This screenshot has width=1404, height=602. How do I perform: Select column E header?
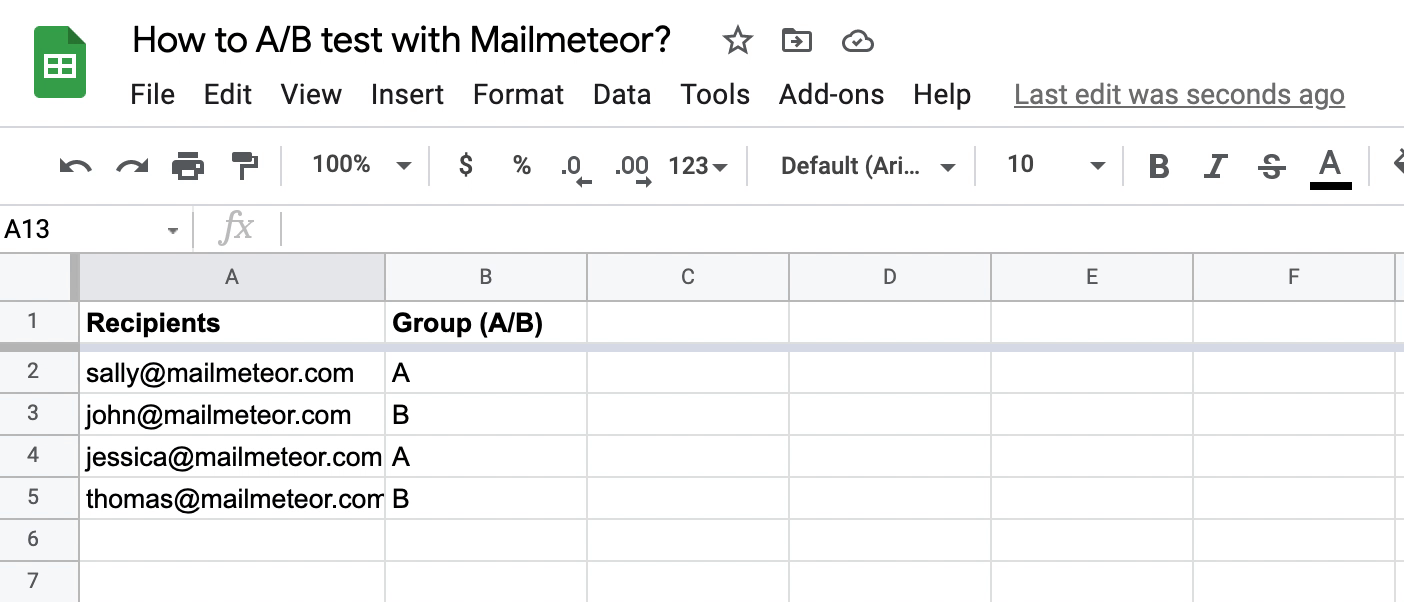(x=1092, y=277)
